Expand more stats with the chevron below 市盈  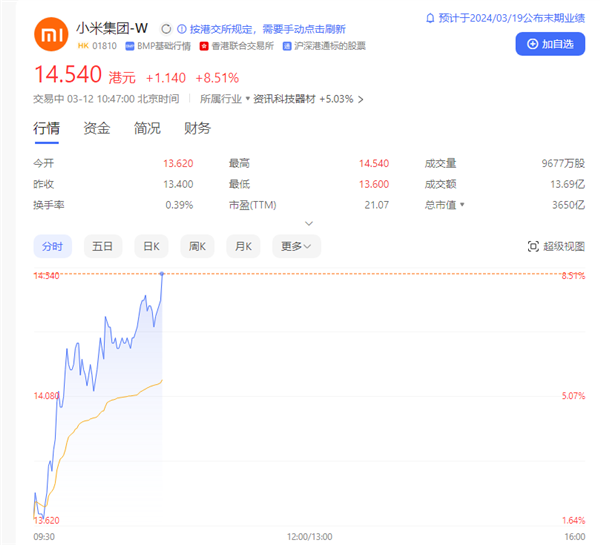[x=308, y=223]
